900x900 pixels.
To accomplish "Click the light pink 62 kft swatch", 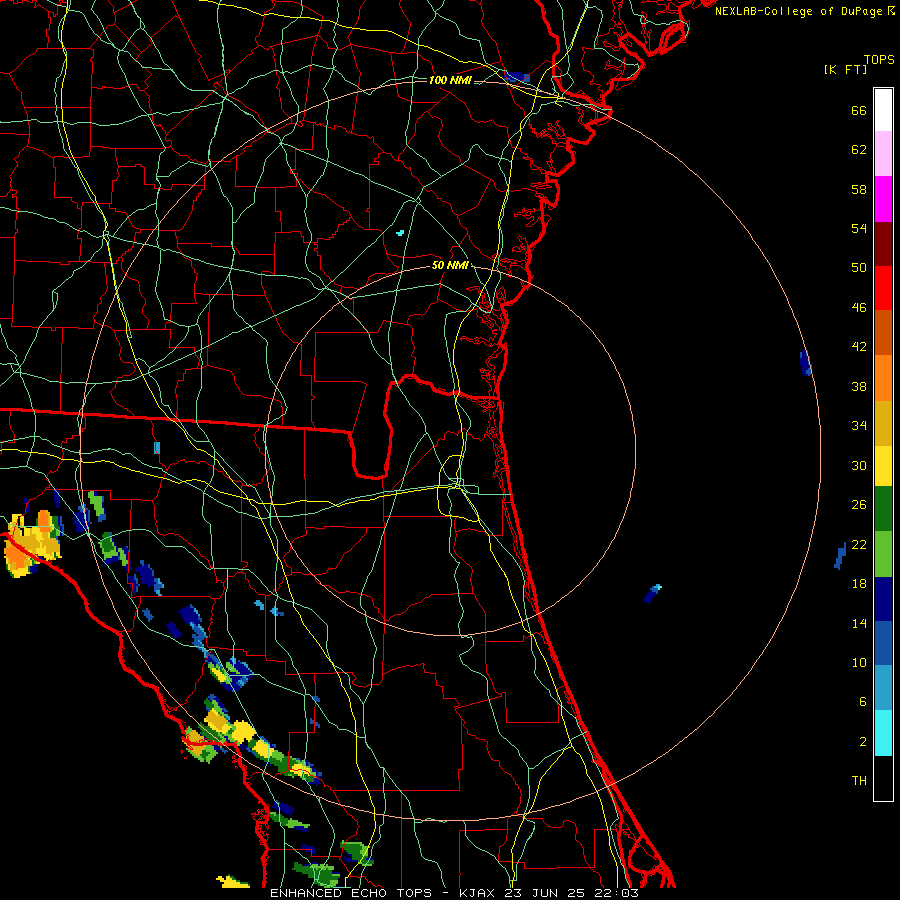I will pyautogui.click(x=883, y=154).
